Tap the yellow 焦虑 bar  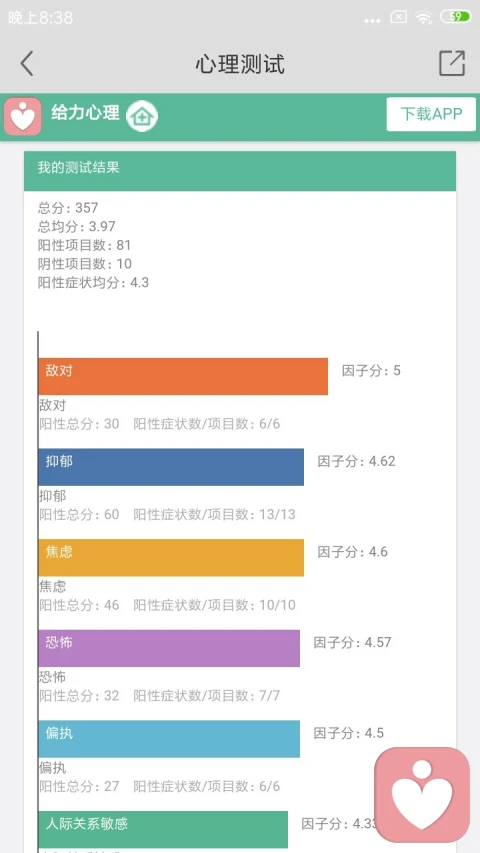tap(171, 558)
